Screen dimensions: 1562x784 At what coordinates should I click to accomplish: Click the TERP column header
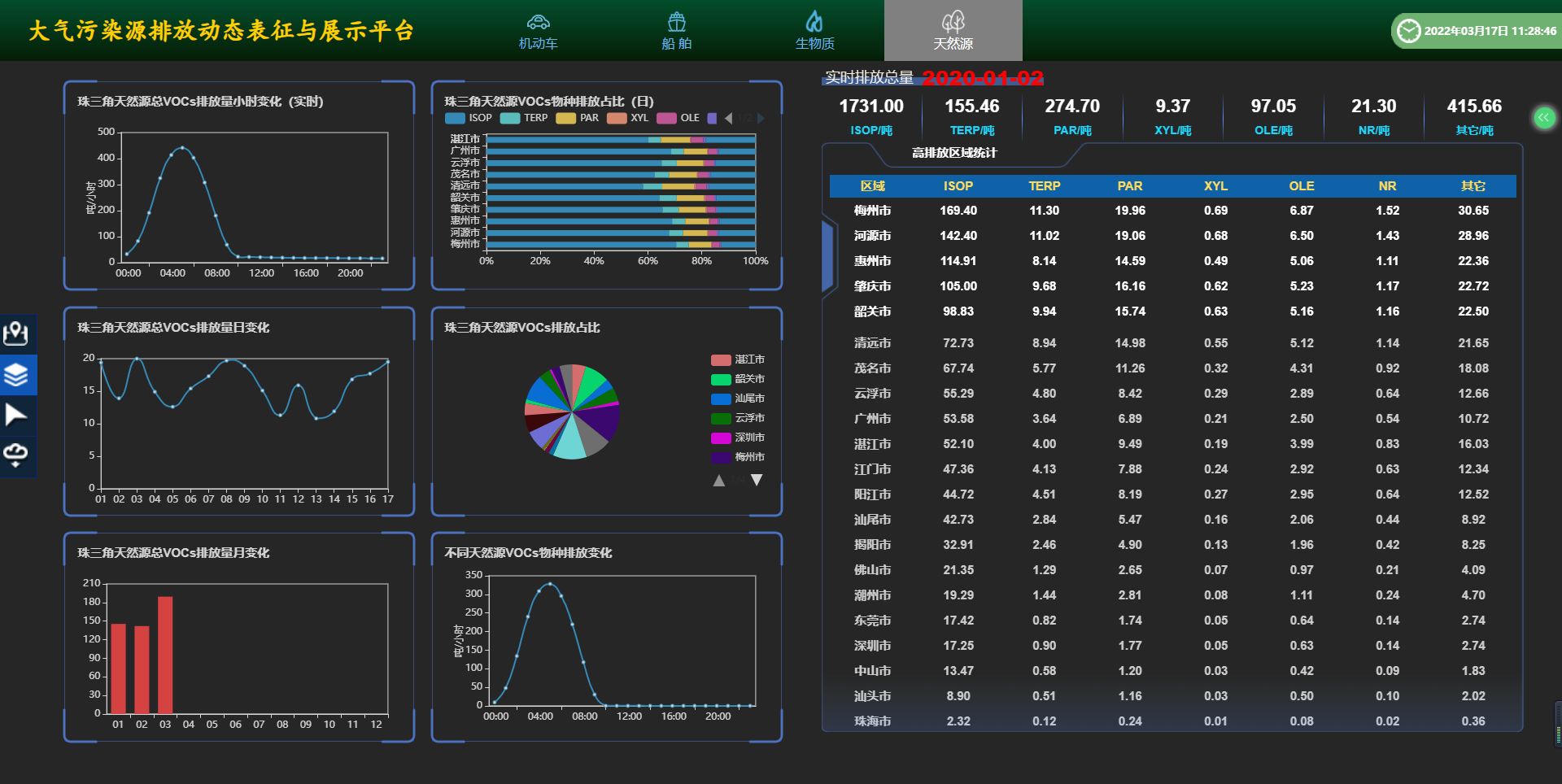(1045, 186)
